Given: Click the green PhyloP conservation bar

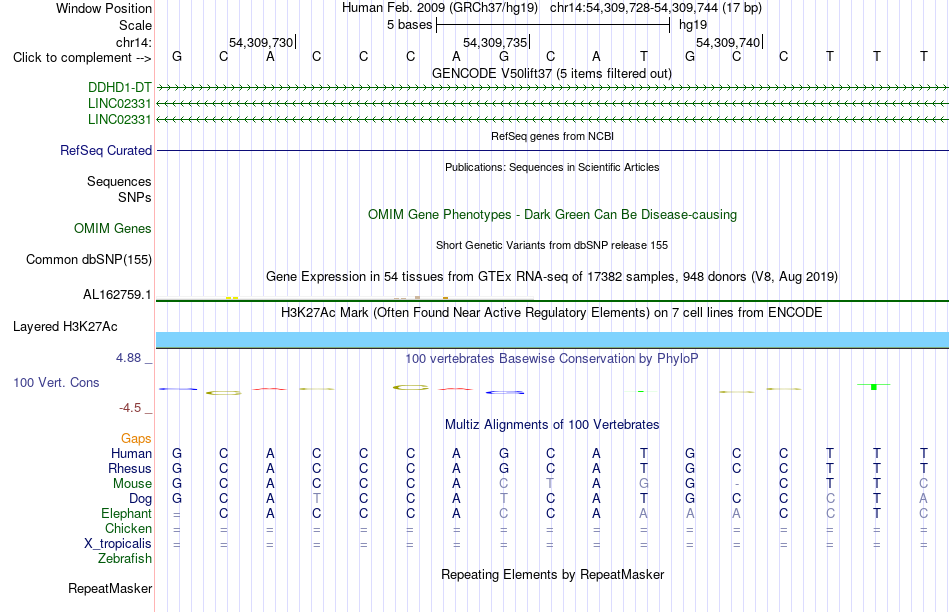Looking at the screenshot, I should [874, 386].
